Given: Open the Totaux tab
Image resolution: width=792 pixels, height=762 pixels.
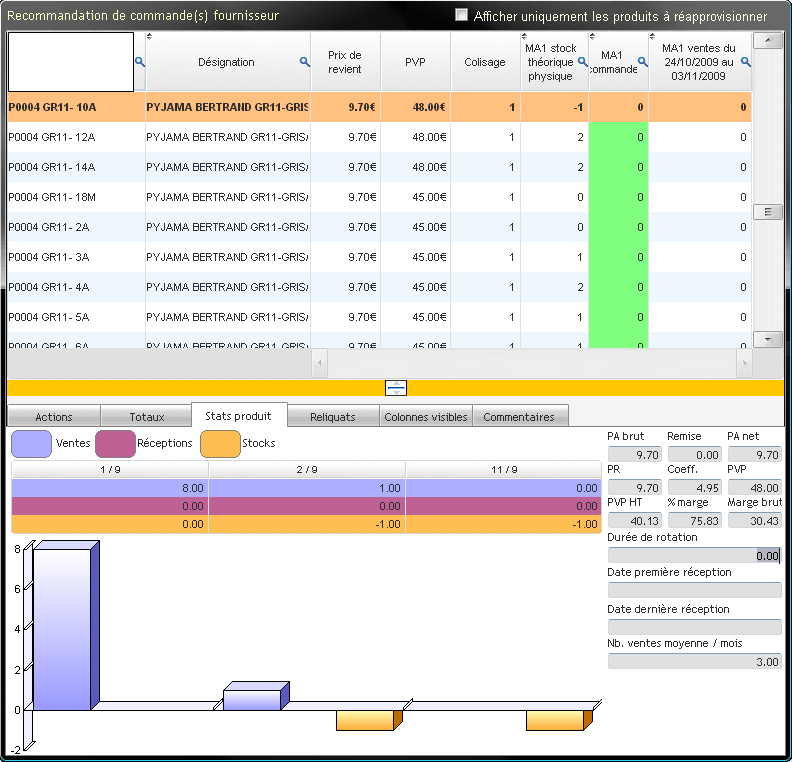Looking at the screenshot, I should [146, 417].
